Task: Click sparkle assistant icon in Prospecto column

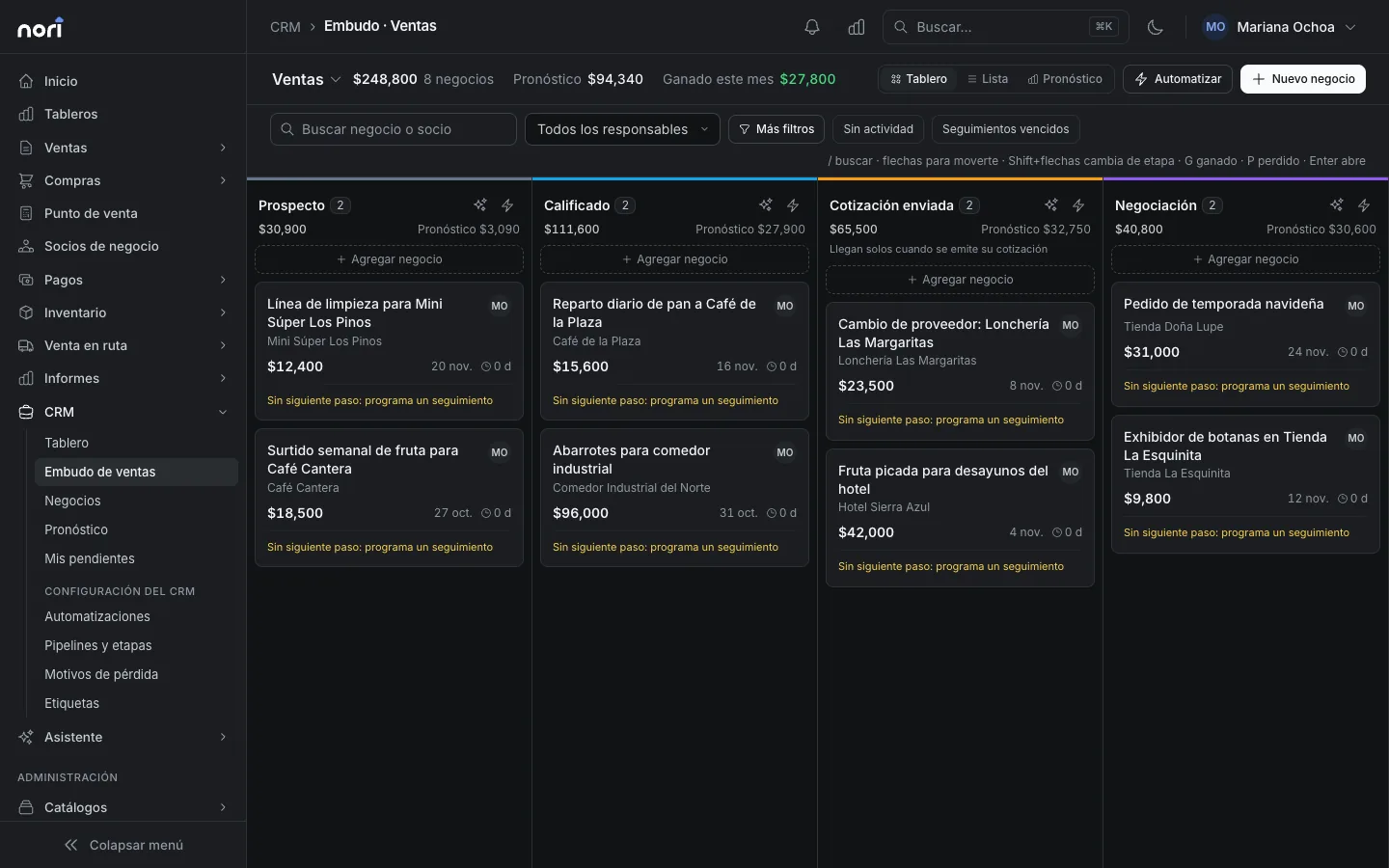Action: click(480, 205)
